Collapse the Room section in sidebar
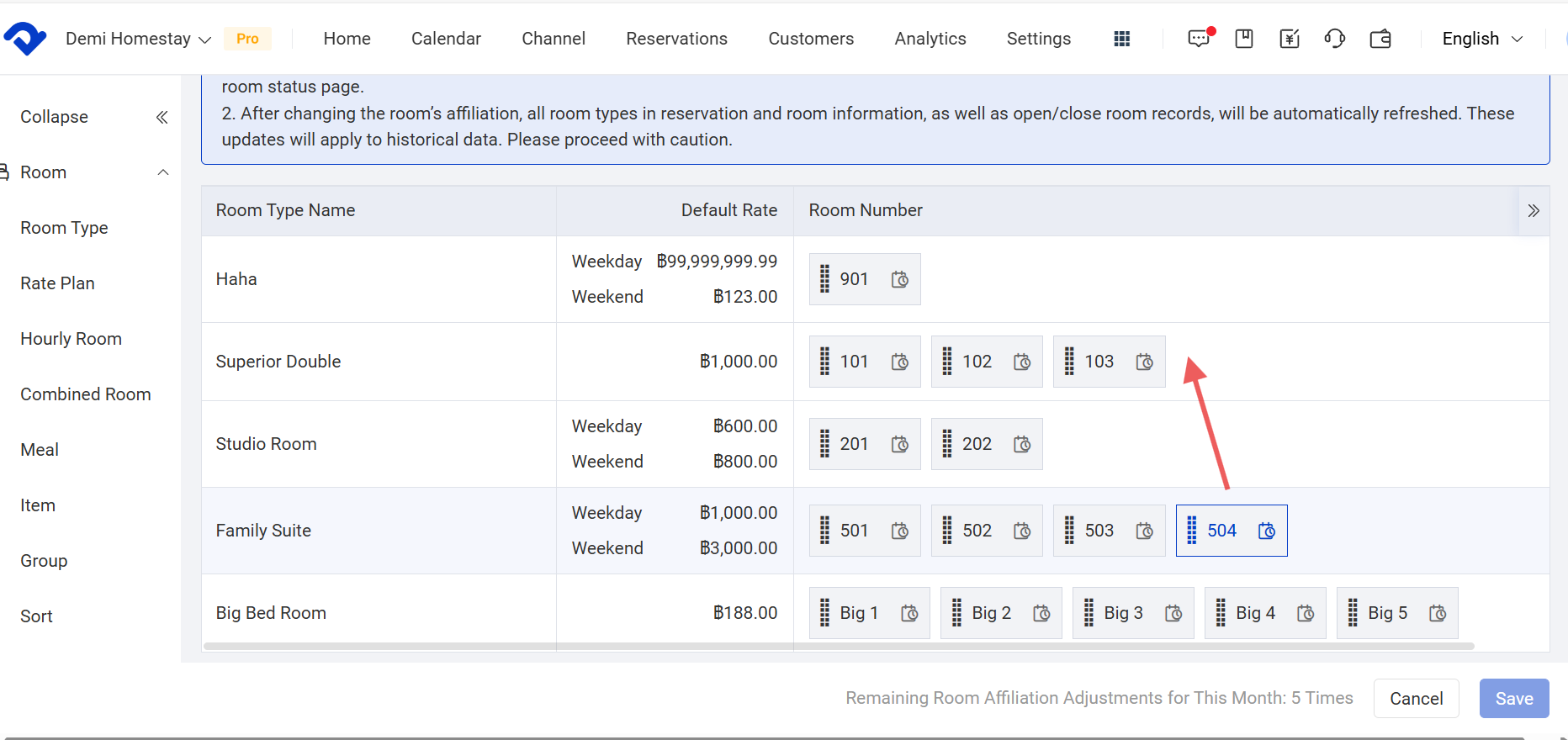 [163, 172]
